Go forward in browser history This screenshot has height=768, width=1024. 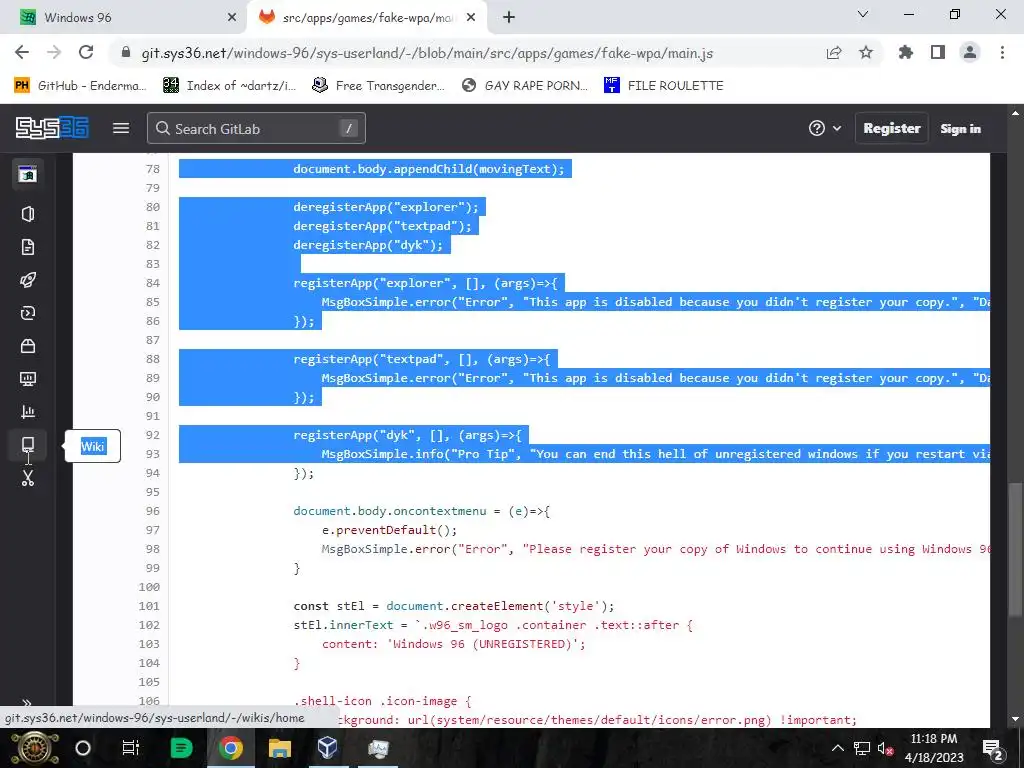54,52
